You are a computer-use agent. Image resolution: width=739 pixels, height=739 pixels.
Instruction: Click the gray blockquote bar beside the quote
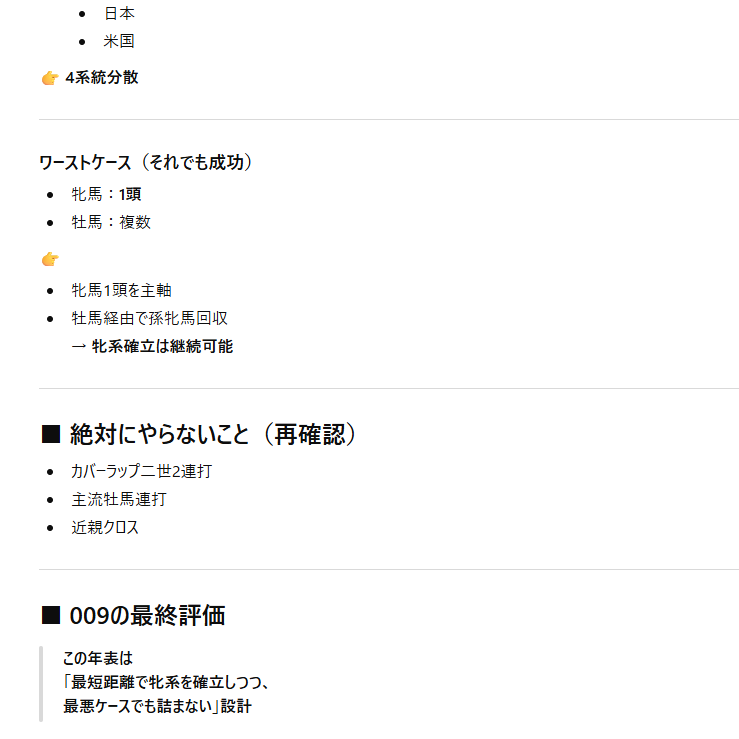(41, 683)
